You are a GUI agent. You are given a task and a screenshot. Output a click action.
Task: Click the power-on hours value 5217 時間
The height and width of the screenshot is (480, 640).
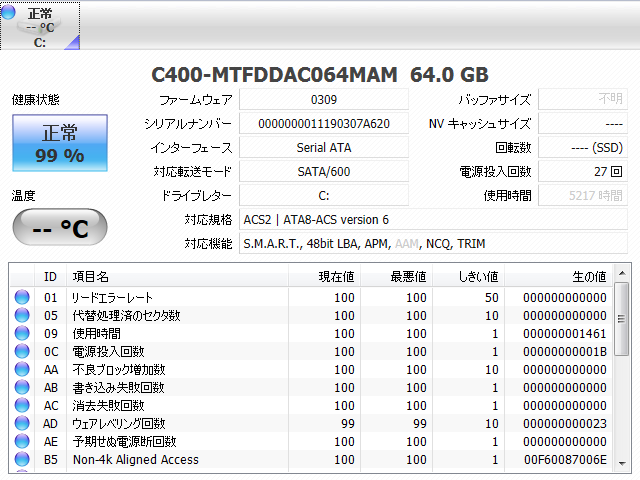[583, 196]
